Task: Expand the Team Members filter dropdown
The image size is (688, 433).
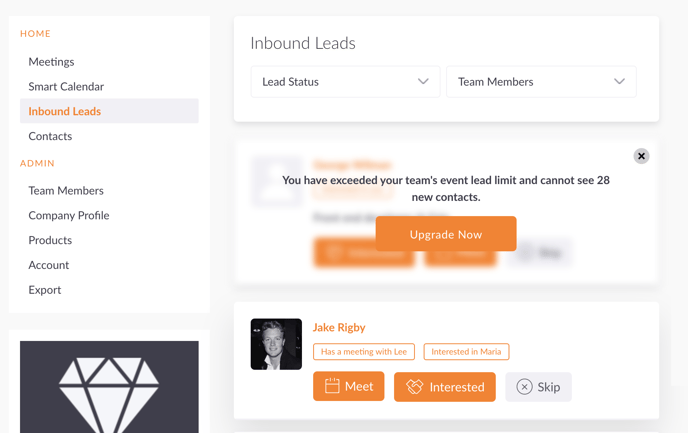Action: pos(541,82)
